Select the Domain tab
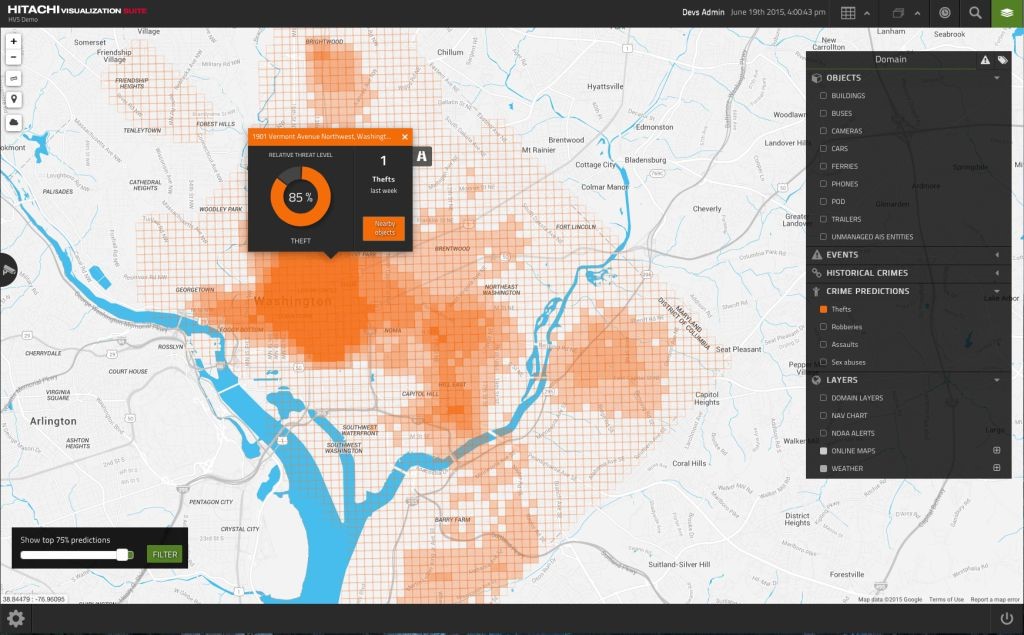 click(890, 60)
